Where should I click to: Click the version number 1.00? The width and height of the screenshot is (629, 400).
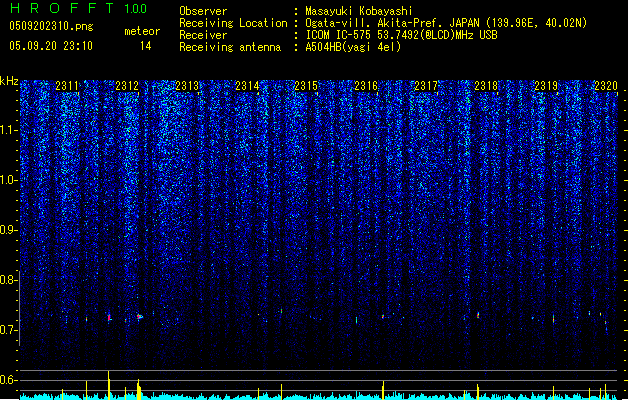pos(136,9)
